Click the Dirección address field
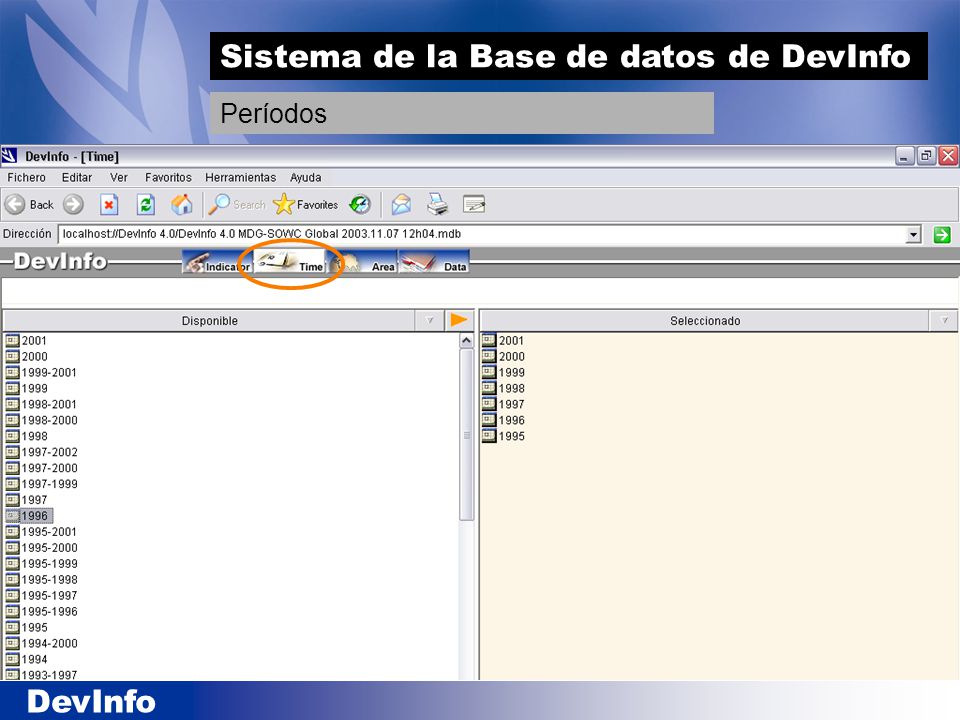 [482, 234]
